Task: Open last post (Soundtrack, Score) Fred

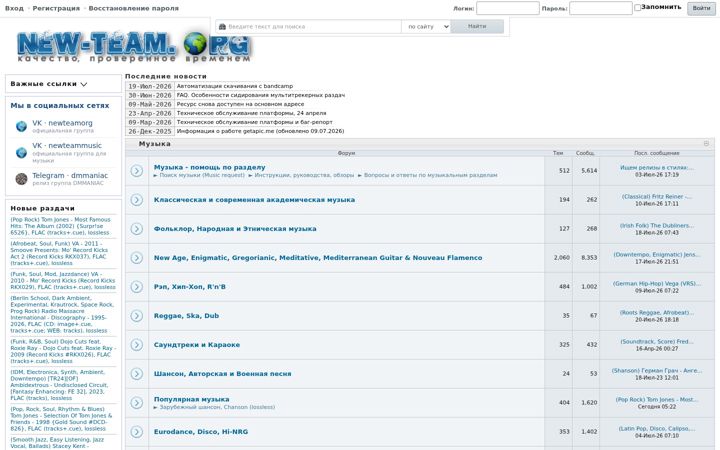Action: coord(657,342)
